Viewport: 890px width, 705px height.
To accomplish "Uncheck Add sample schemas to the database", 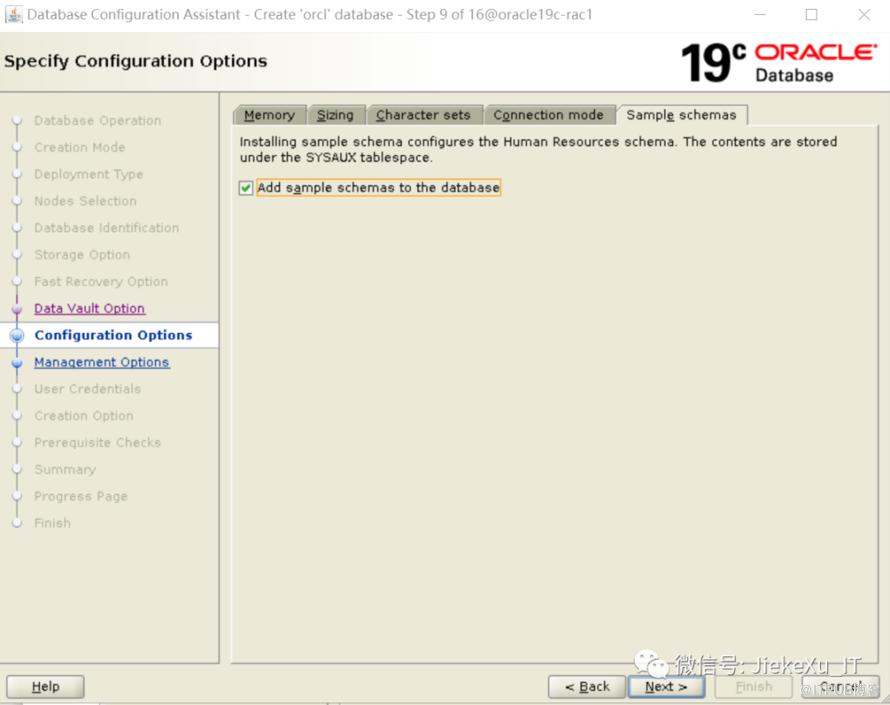I will (246, 188).
